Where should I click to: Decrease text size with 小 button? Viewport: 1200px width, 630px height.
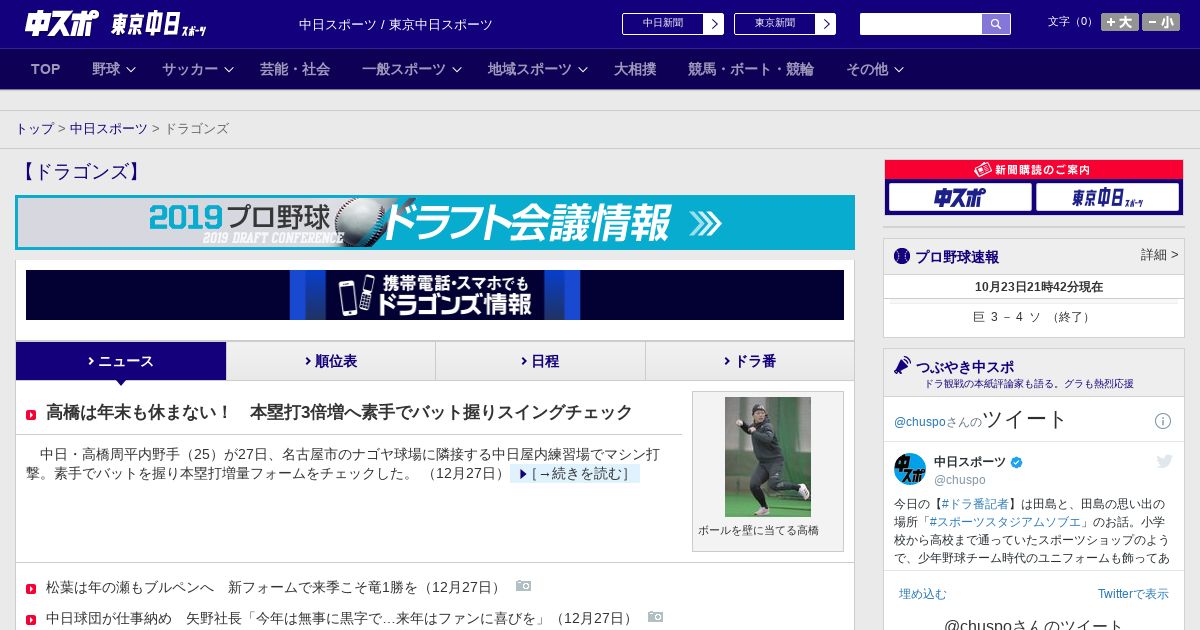tap(1161, 22)
